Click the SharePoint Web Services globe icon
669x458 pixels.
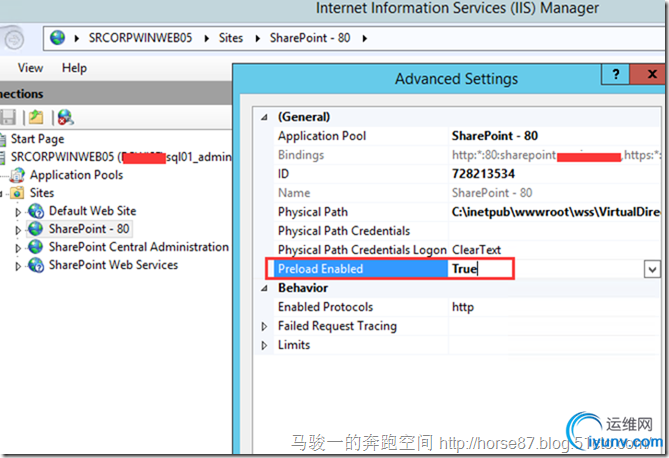click(x=36, y=265)
